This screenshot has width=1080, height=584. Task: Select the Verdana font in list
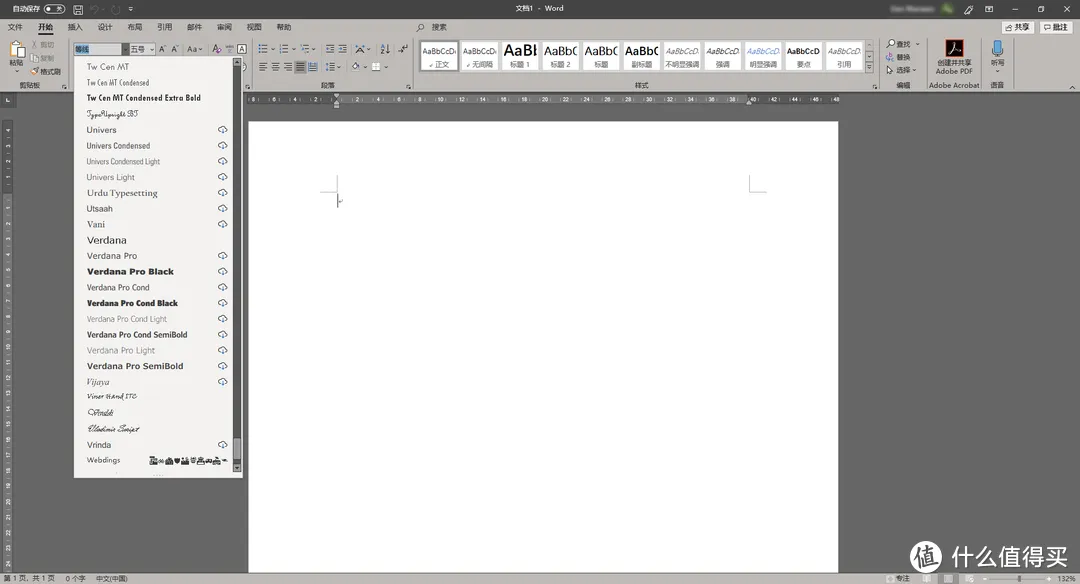coord(107,240)
